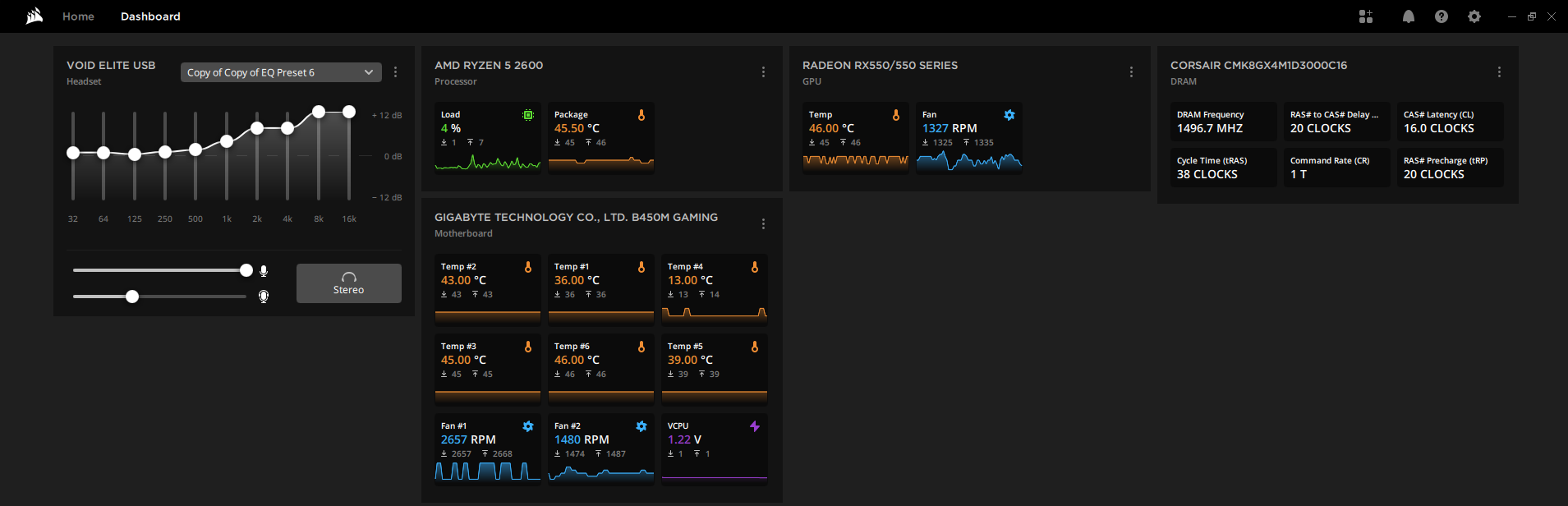The width and height of the screenshot is (1568, 506).
Task: Click the CORSAIR CMK8GX4M1D3000C16 title
Action: (x=1258, y=66)
